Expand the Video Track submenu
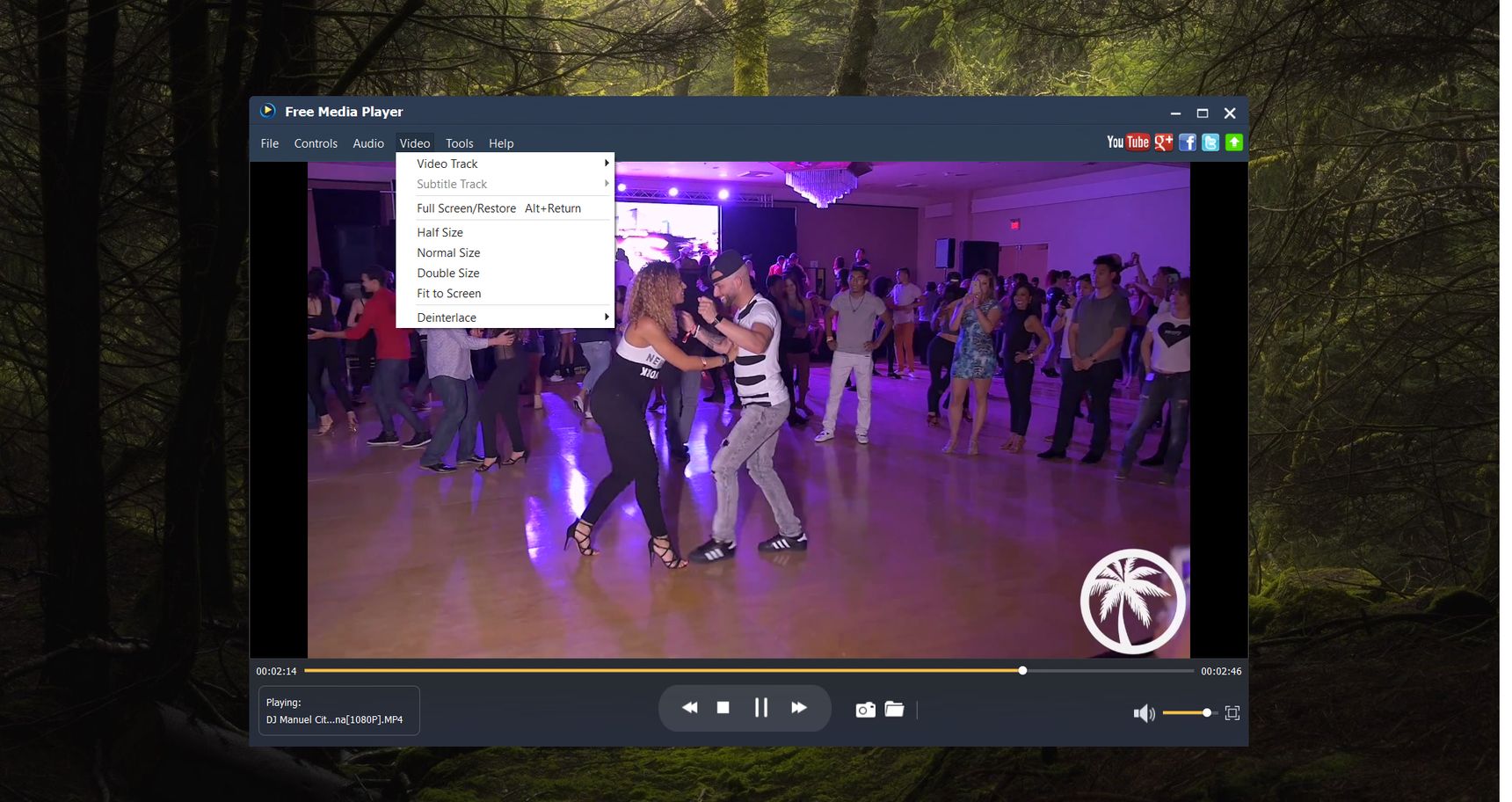The height and width of the screenshot is (802, 1512). point(505,164)
